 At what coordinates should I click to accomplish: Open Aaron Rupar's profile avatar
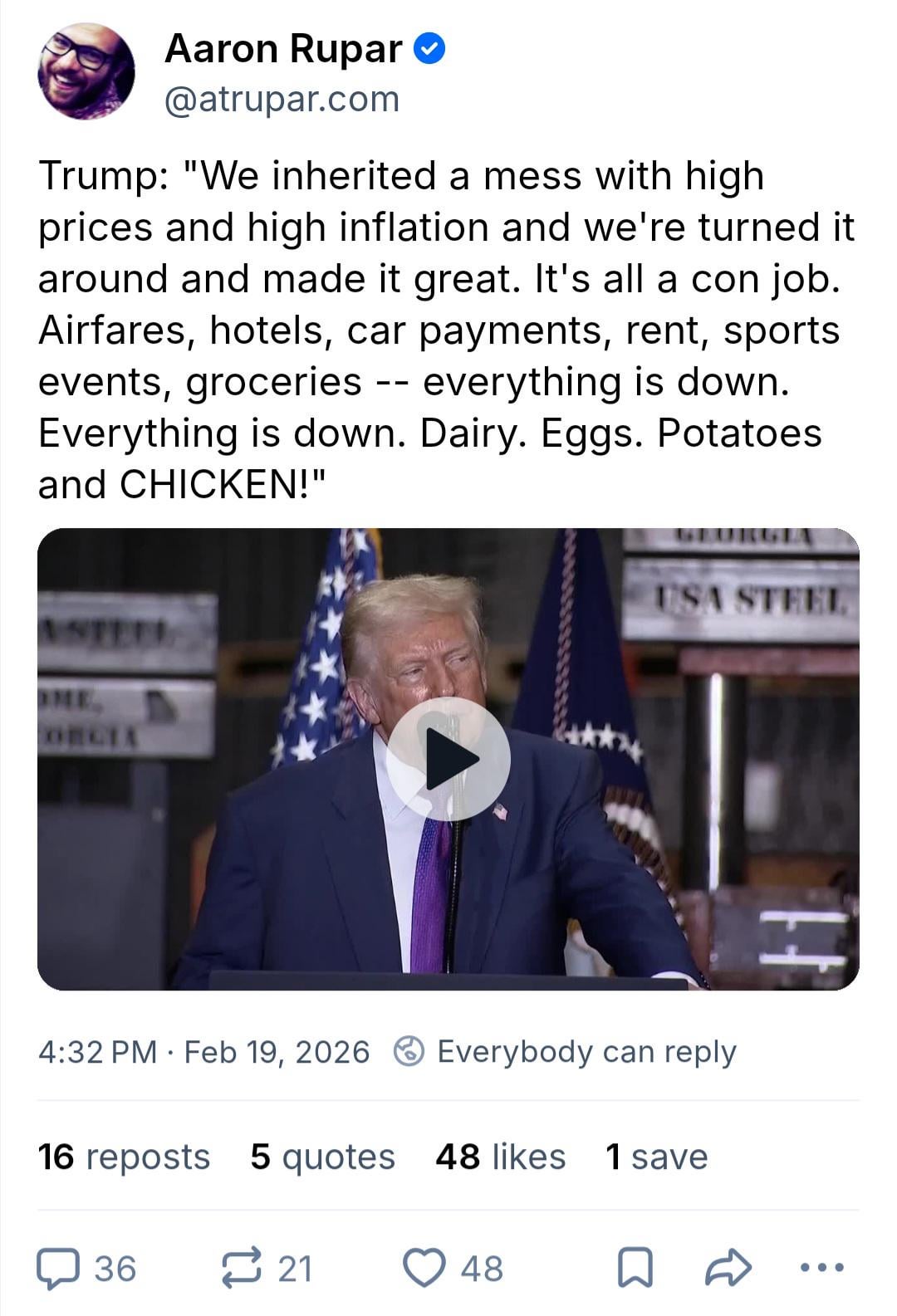coord(86,71)
